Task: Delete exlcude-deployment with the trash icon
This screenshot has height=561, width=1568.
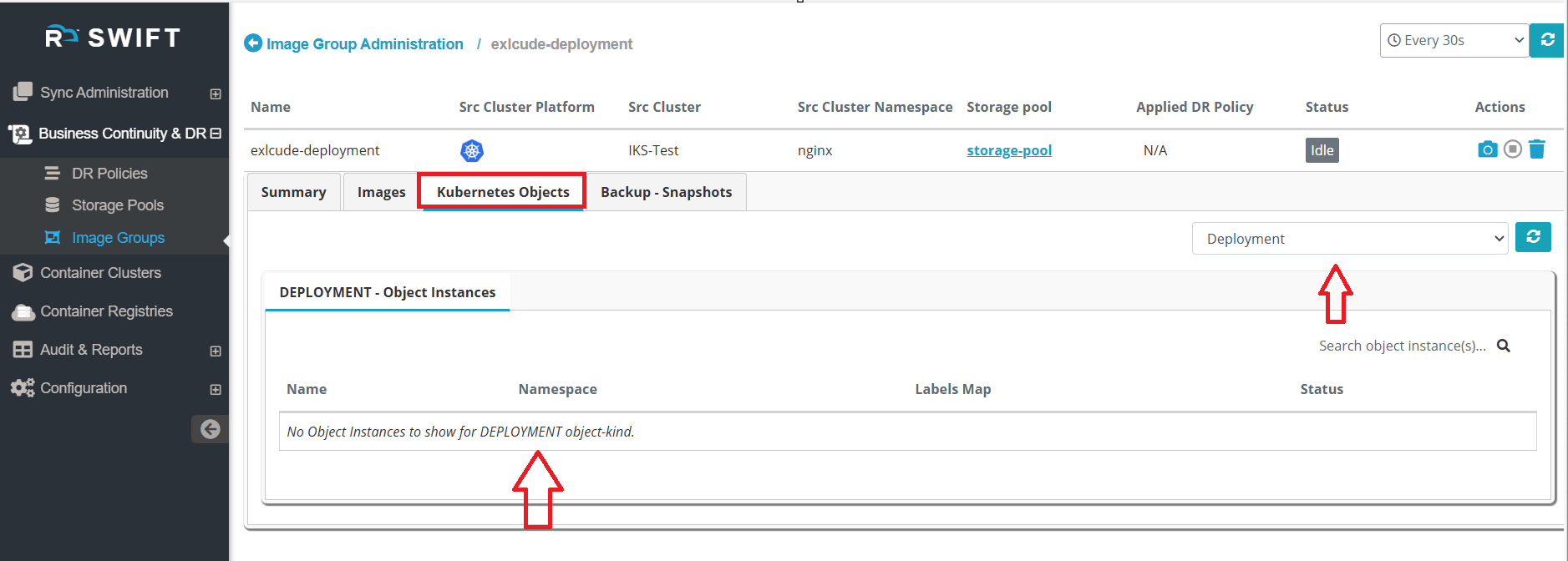Action: tap(1537, 149)
